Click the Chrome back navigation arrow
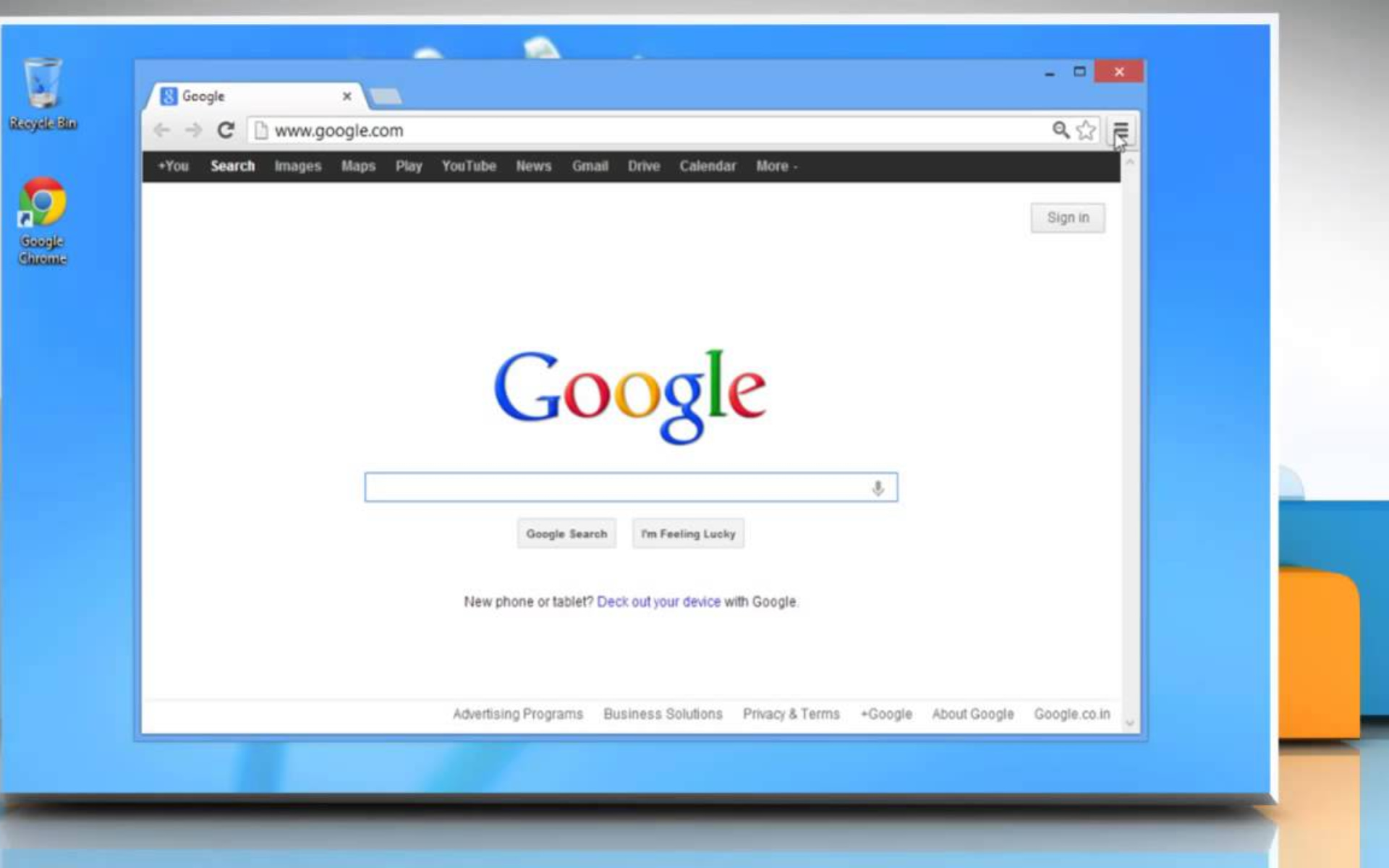The width and height of the screenshot is (1389, 868). tap(161, 130)
